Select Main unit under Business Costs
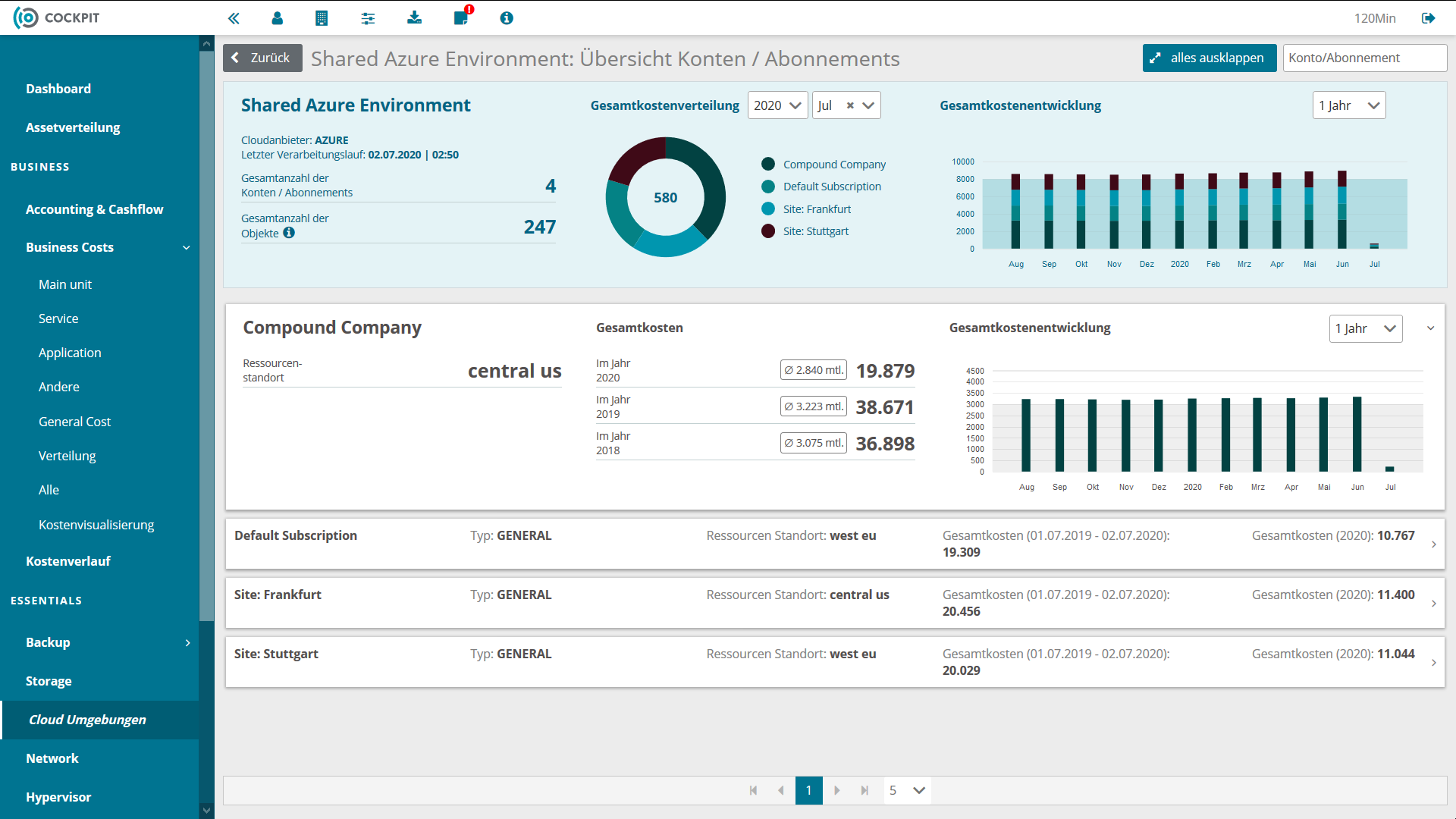Viewport: 1456px width, 819px height. tap(65, 284)
